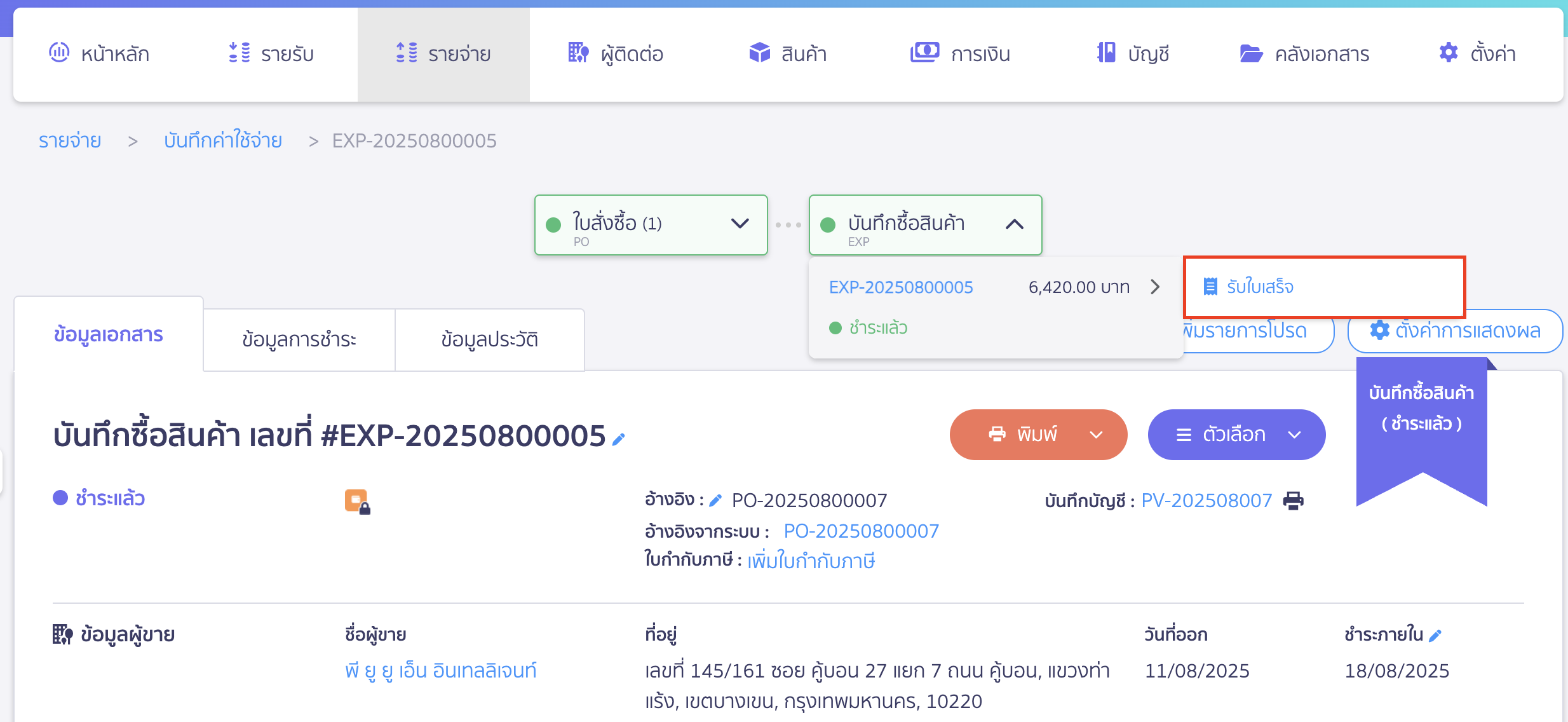Click the due date 18/08/2025

point(1397,671)
